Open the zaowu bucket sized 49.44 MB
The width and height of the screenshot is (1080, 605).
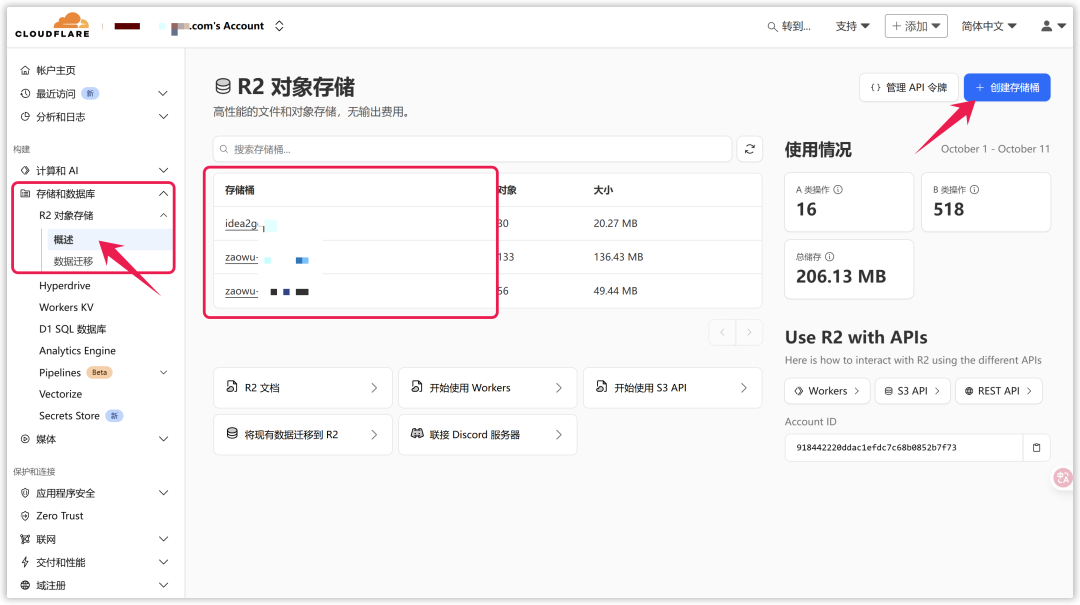click(x=241, y=291)
